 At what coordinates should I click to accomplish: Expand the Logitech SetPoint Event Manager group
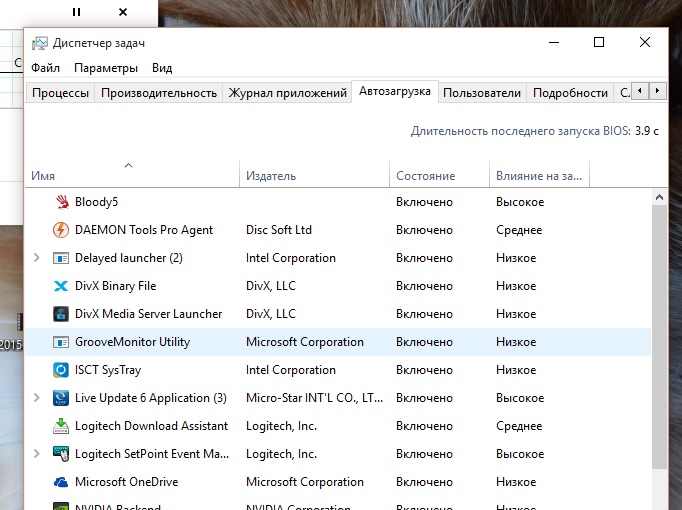tap(37, 454)
